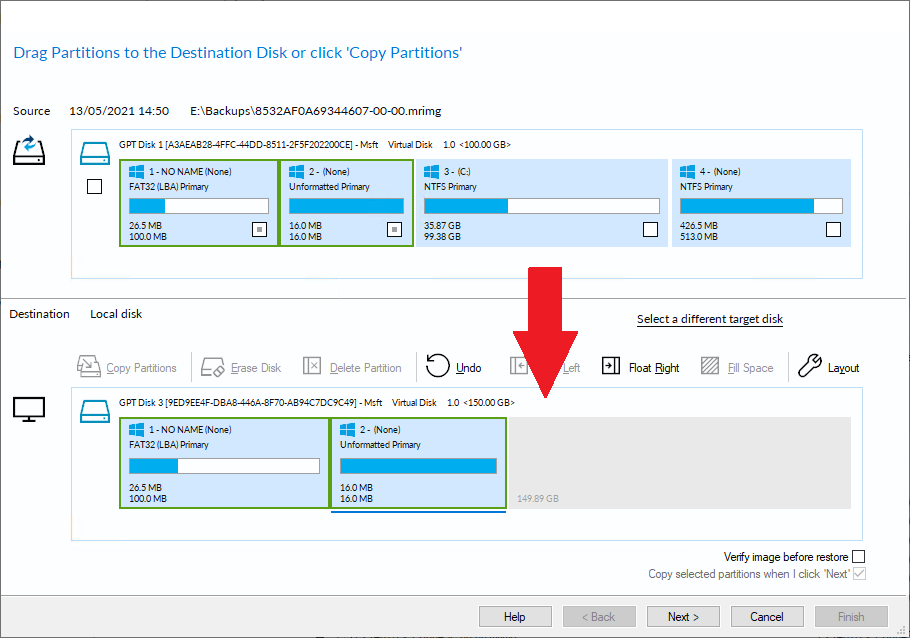Toggle the source disk select-all checkbox
This screenshot has width=910, height=638.
click(x=95, y=186)
